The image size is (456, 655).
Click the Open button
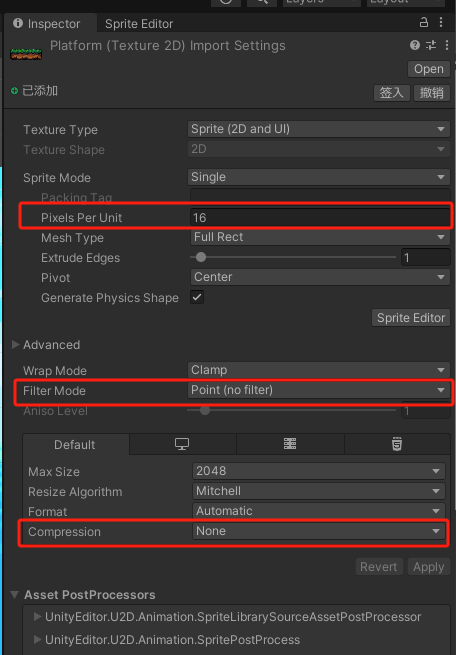428,69
